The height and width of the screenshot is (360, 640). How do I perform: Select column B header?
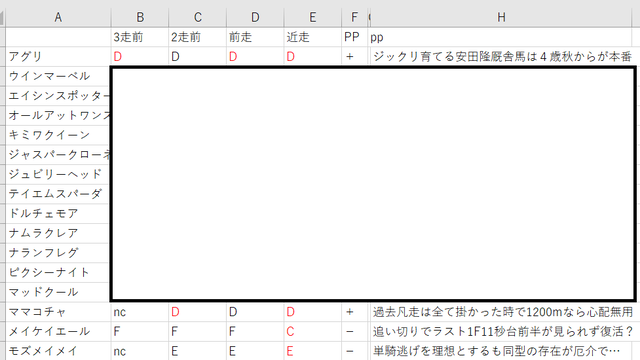(140, 17)
